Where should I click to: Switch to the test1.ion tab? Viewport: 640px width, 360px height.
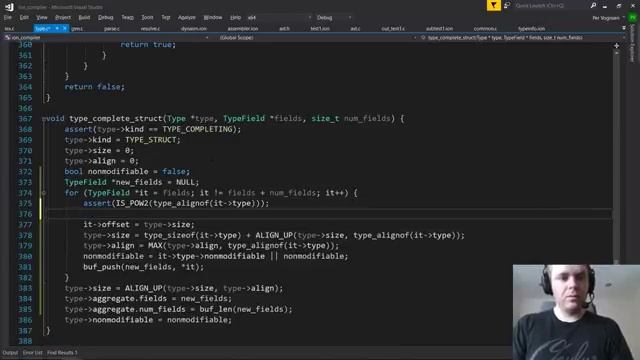pos(320,29)
